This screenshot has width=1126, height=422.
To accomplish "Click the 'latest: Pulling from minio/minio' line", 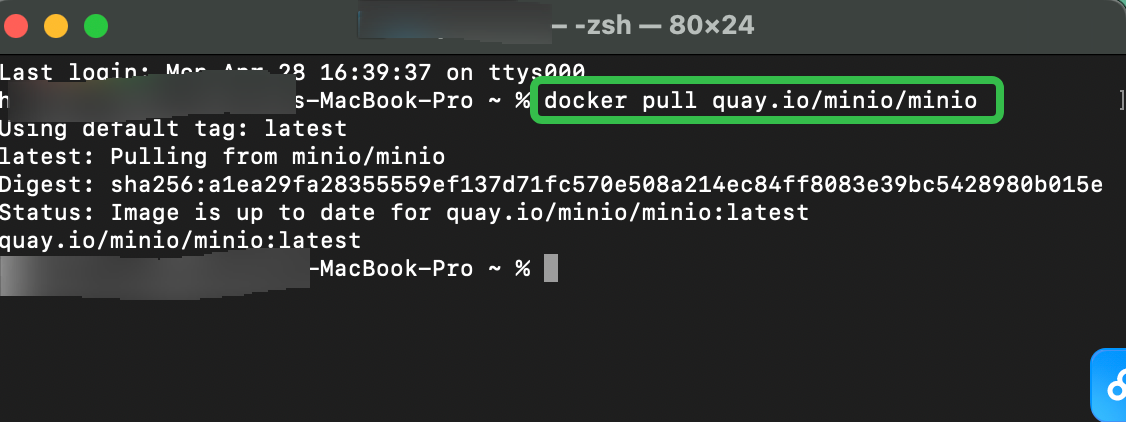I will 222,156.
